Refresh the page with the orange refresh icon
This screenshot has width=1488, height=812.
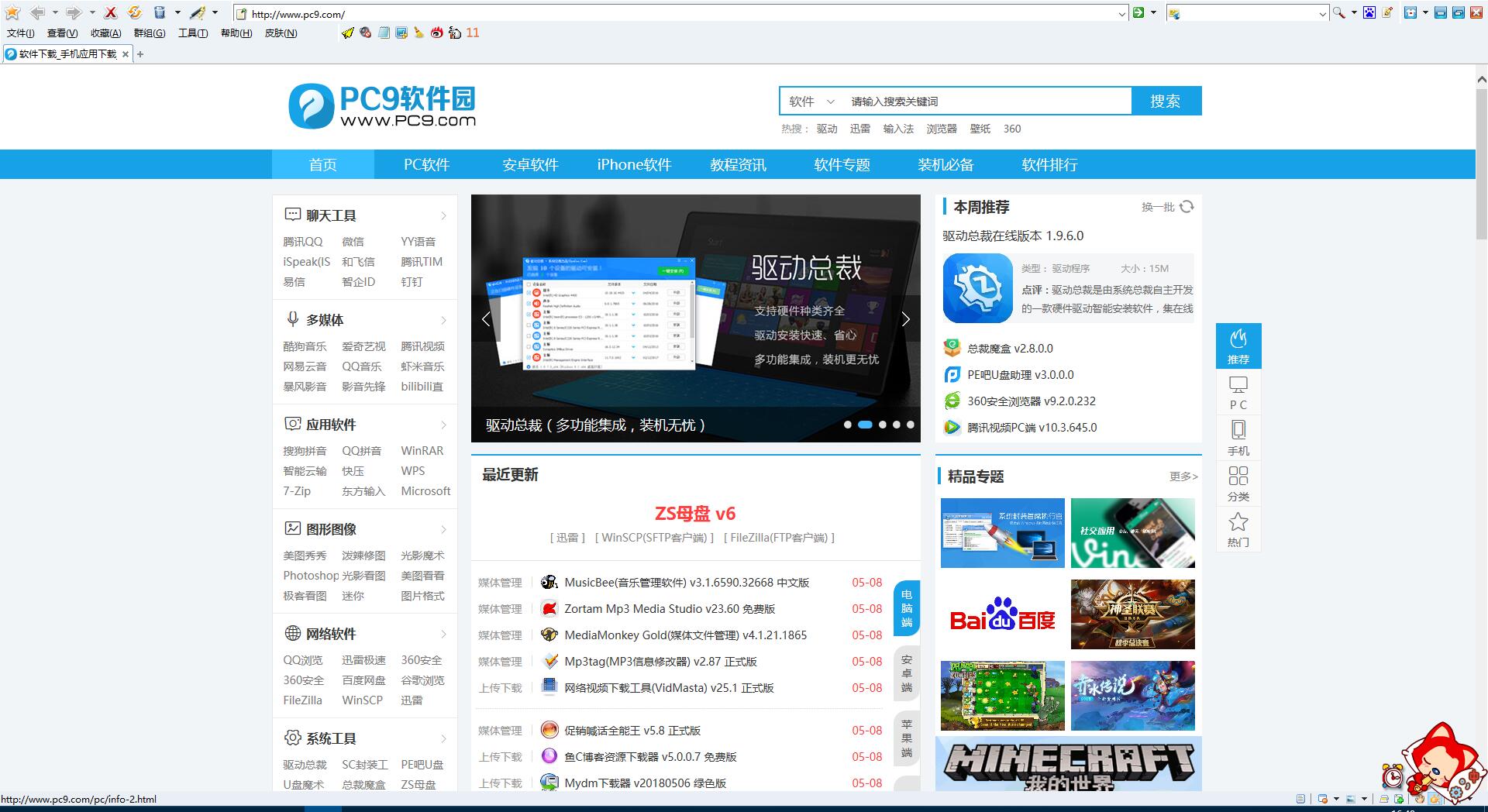135,12
